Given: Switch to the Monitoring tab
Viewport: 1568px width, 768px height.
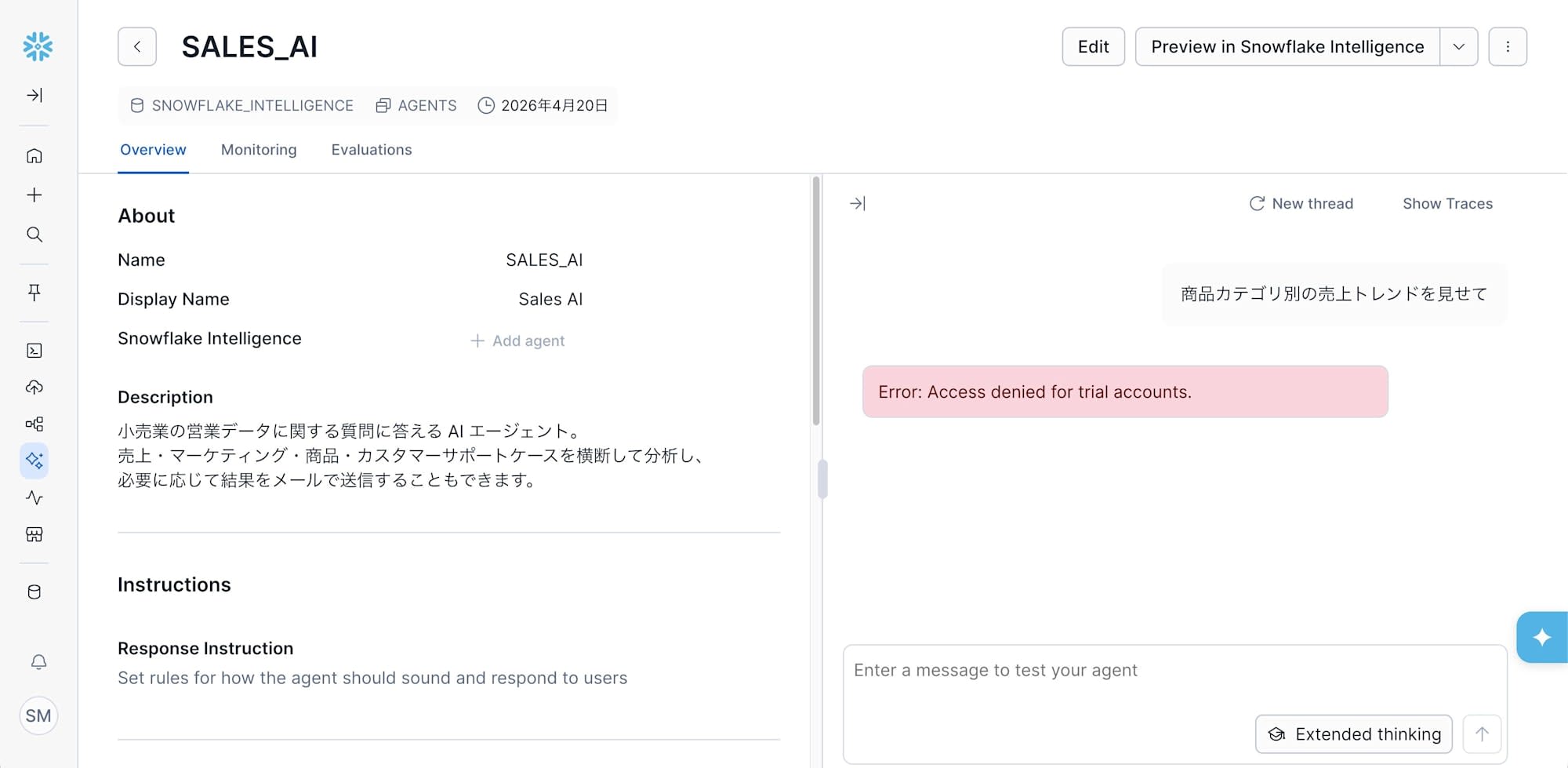Looking at the screenshot, I should click(259, 150).
